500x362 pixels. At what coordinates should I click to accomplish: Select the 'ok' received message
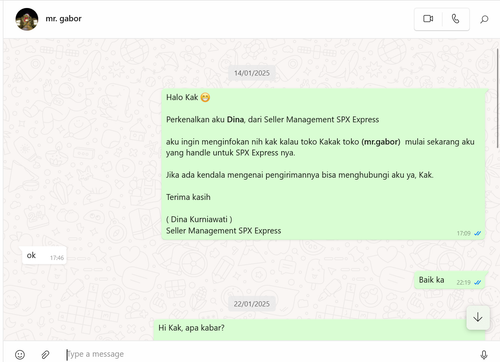coord(44,255)
